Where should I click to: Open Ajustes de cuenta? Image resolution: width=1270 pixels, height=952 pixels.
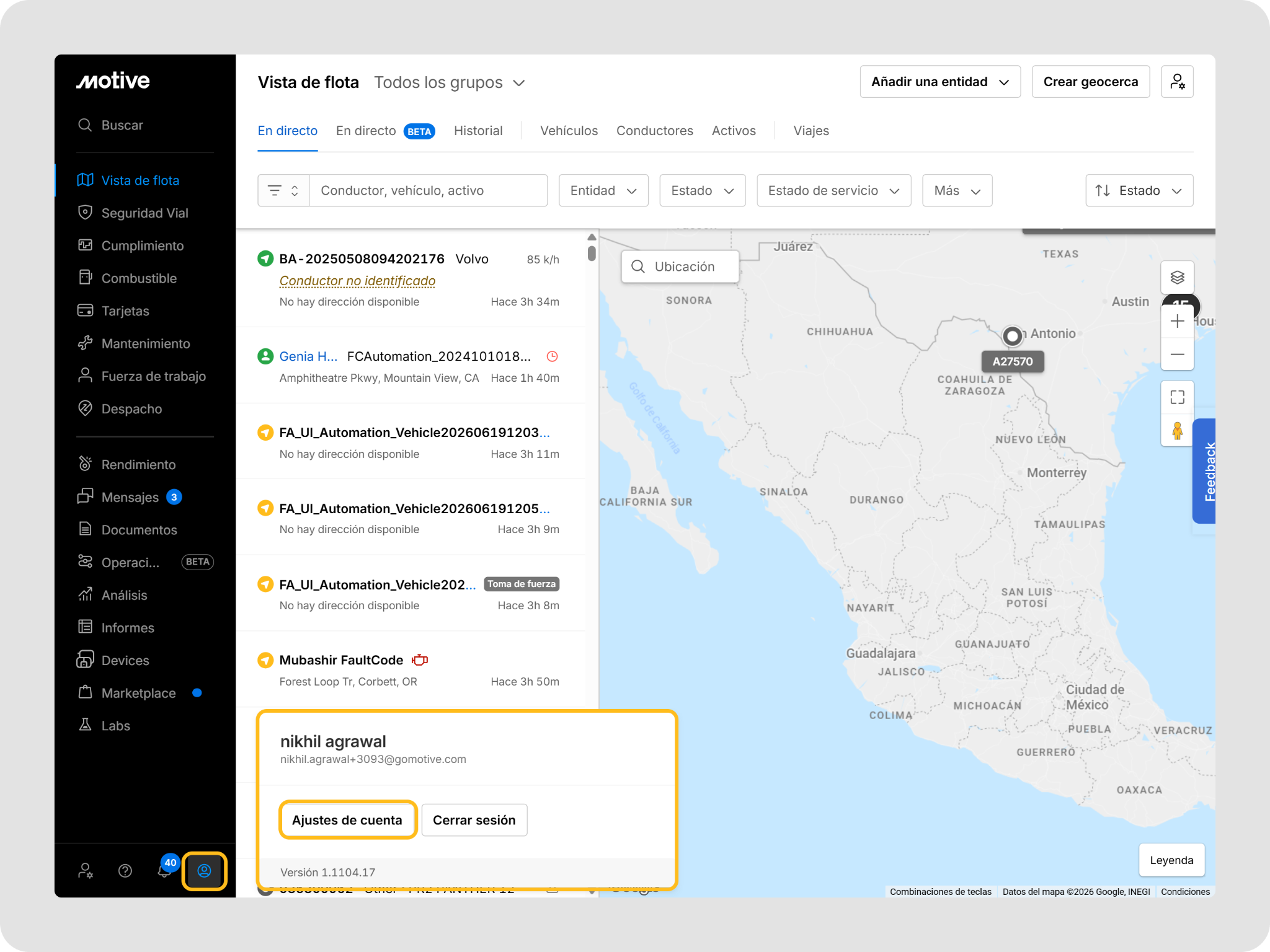pyautogui.click(x=347, y=820)
